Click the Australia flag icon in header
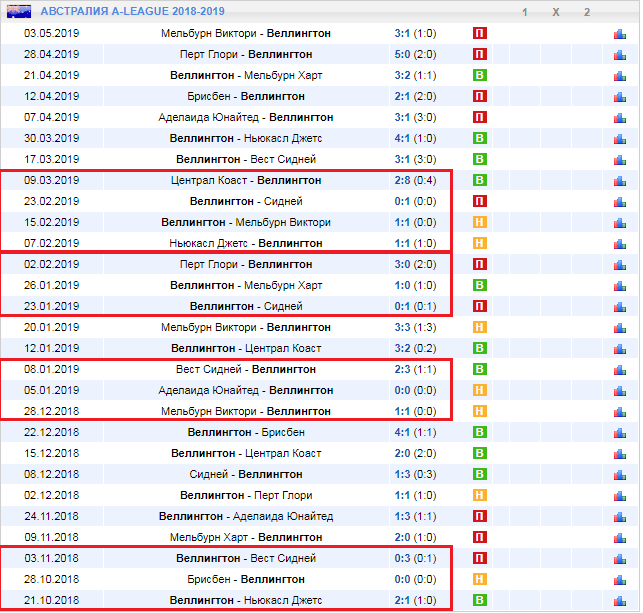This screenshot has height=613, width=643. 19,11
